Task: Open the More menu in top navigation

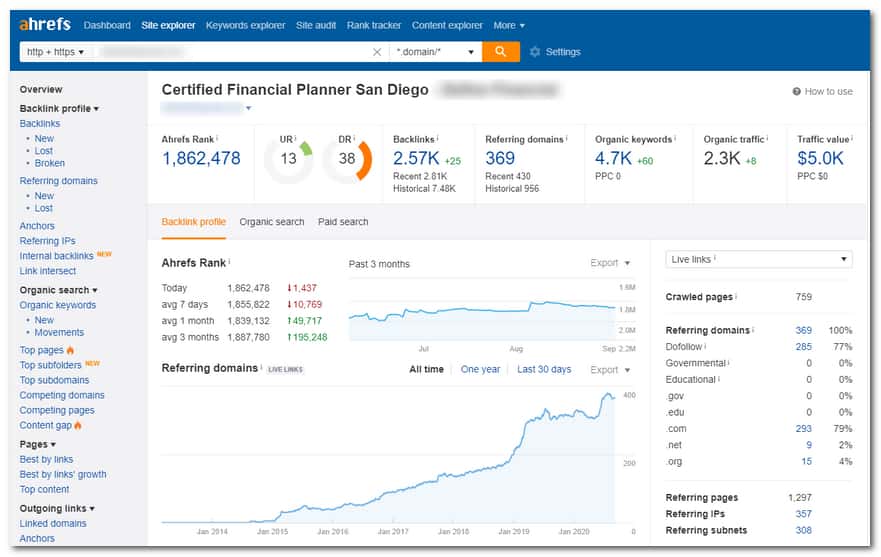Action: tap(509, 25)
